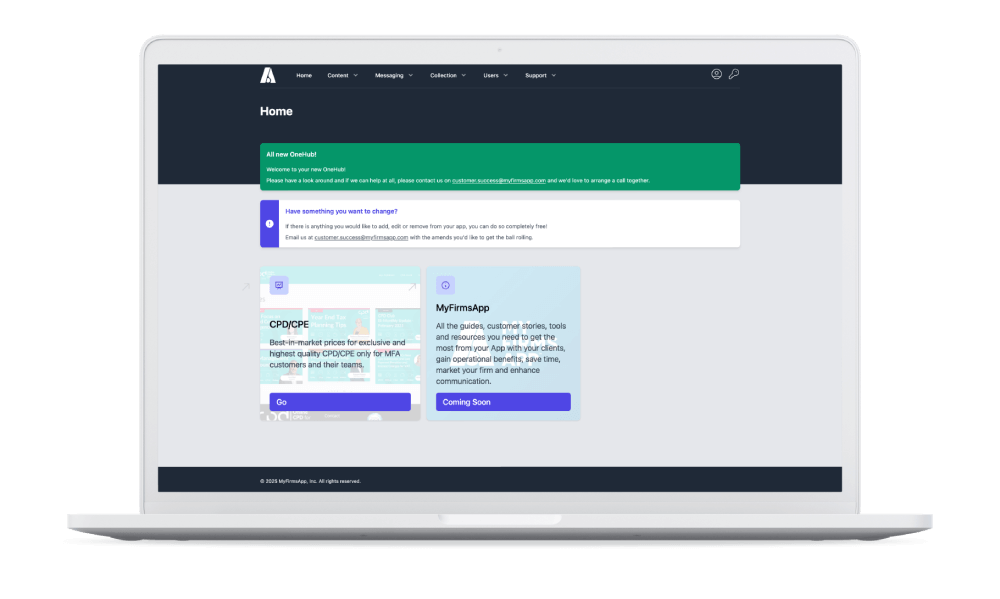Click the exclamation alert icon in the notice

tap(269, 224)
